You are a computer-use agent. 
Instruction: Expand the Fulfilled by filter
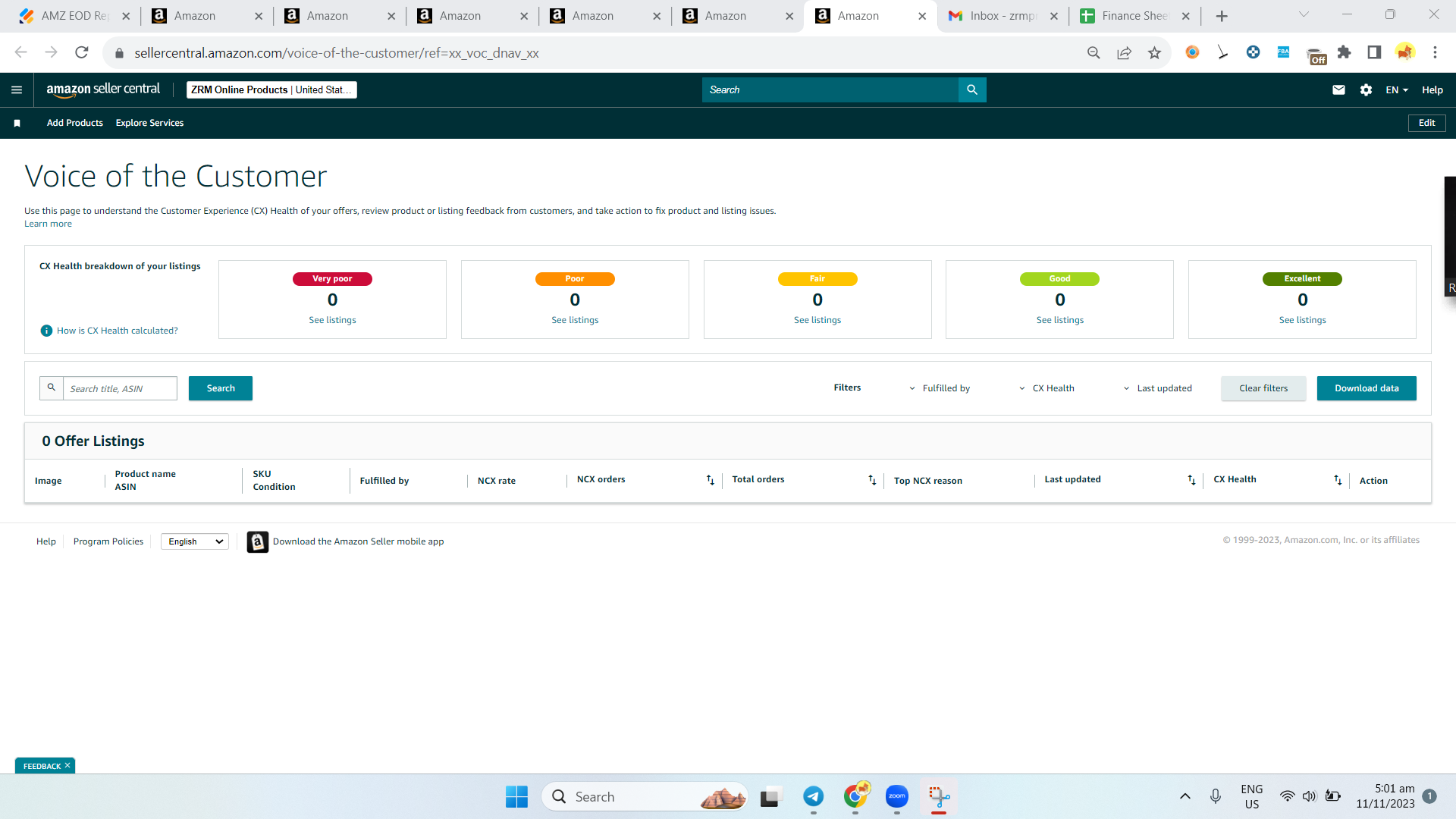coord(940,388)
